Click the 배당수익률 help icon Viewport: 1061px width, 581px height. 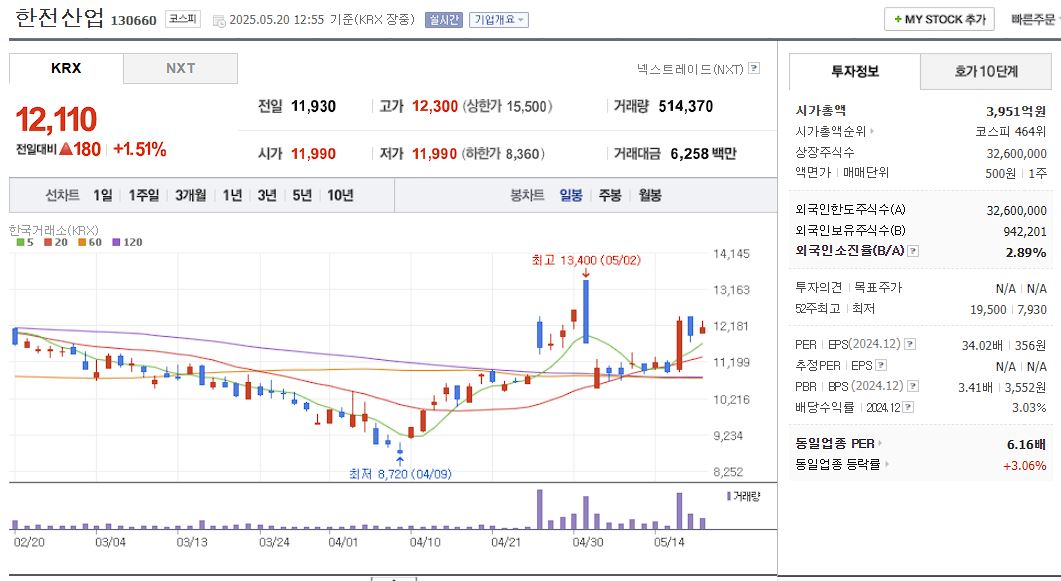(x=908, y=407)
